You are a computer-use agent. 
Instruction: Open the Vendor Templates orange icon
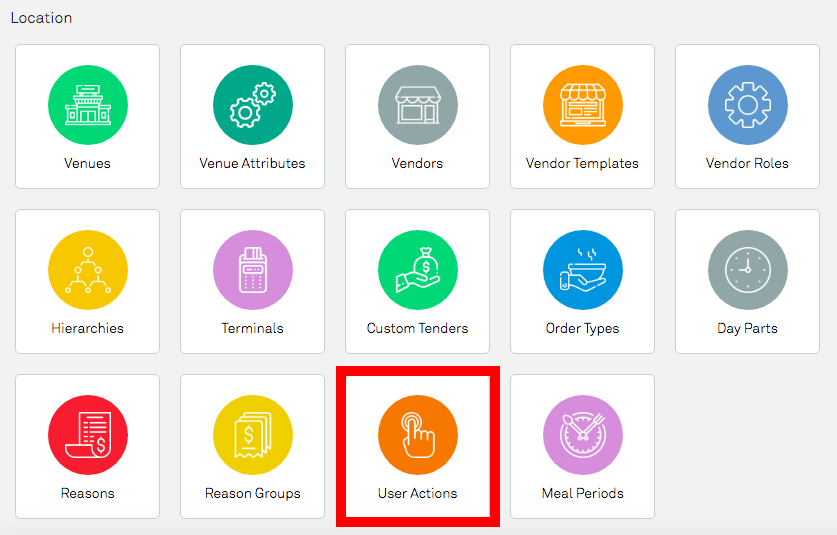[582, 105]
